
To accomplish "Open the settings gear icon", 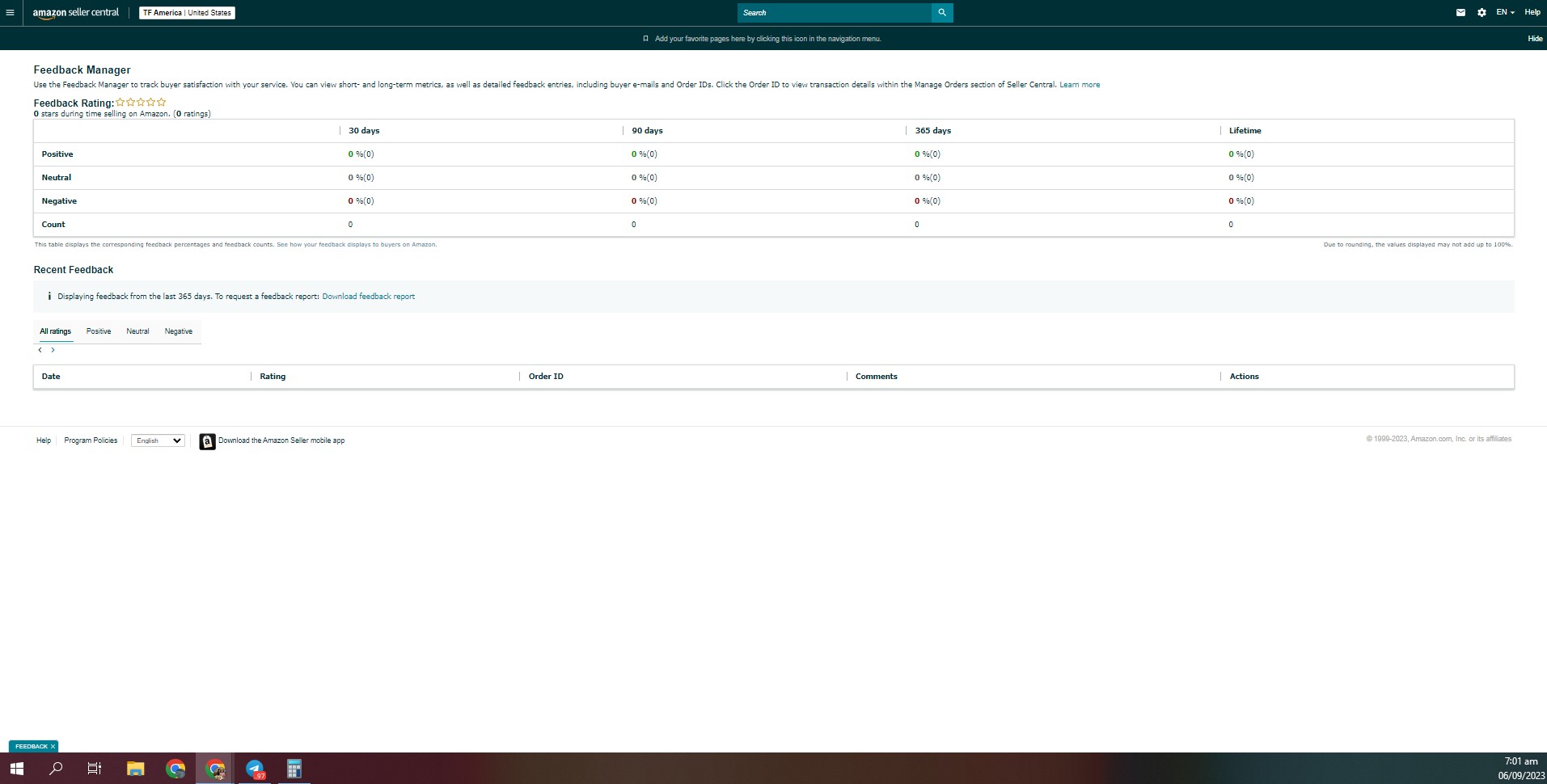I will (x=1481, y=13).
